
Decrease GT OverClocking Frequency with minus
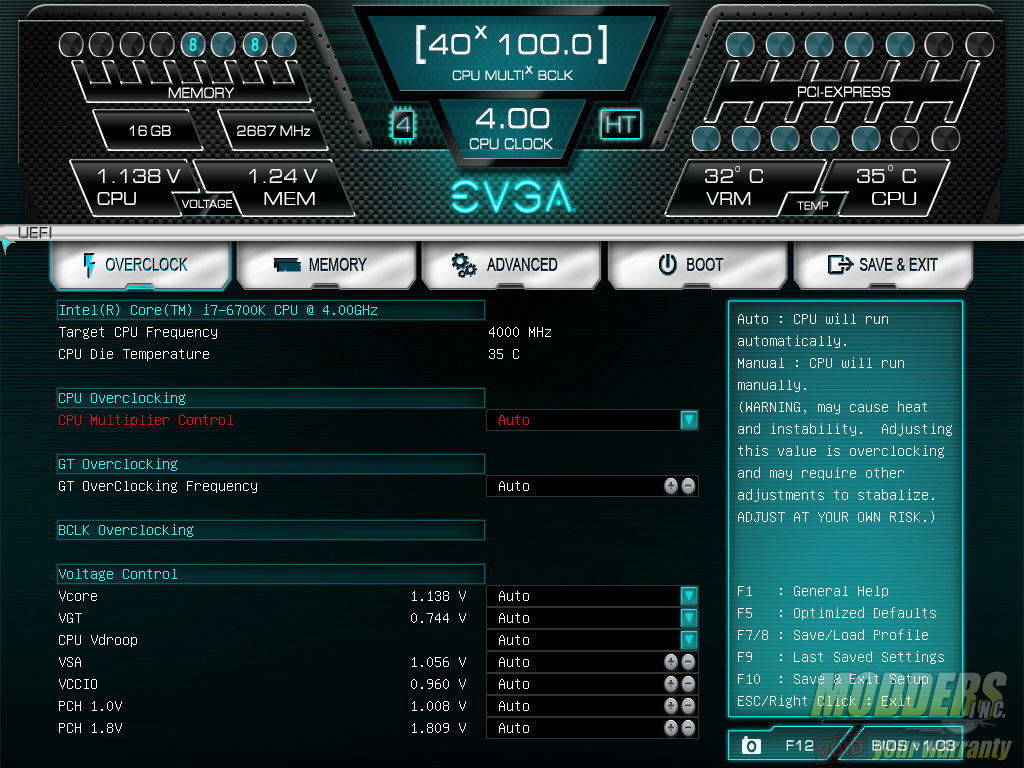pyautogui.click(x=688, y=486)
